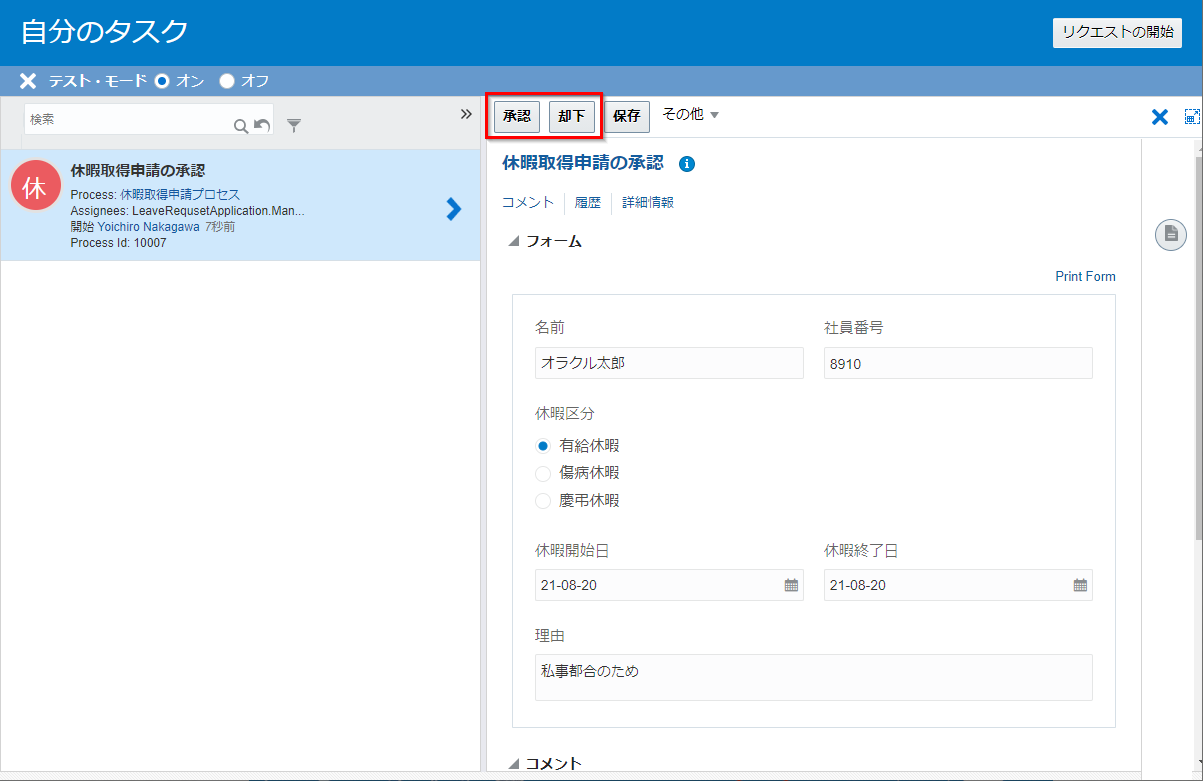Turn test mode オン radio button
1203x781 pixels.
pos(162,81)
